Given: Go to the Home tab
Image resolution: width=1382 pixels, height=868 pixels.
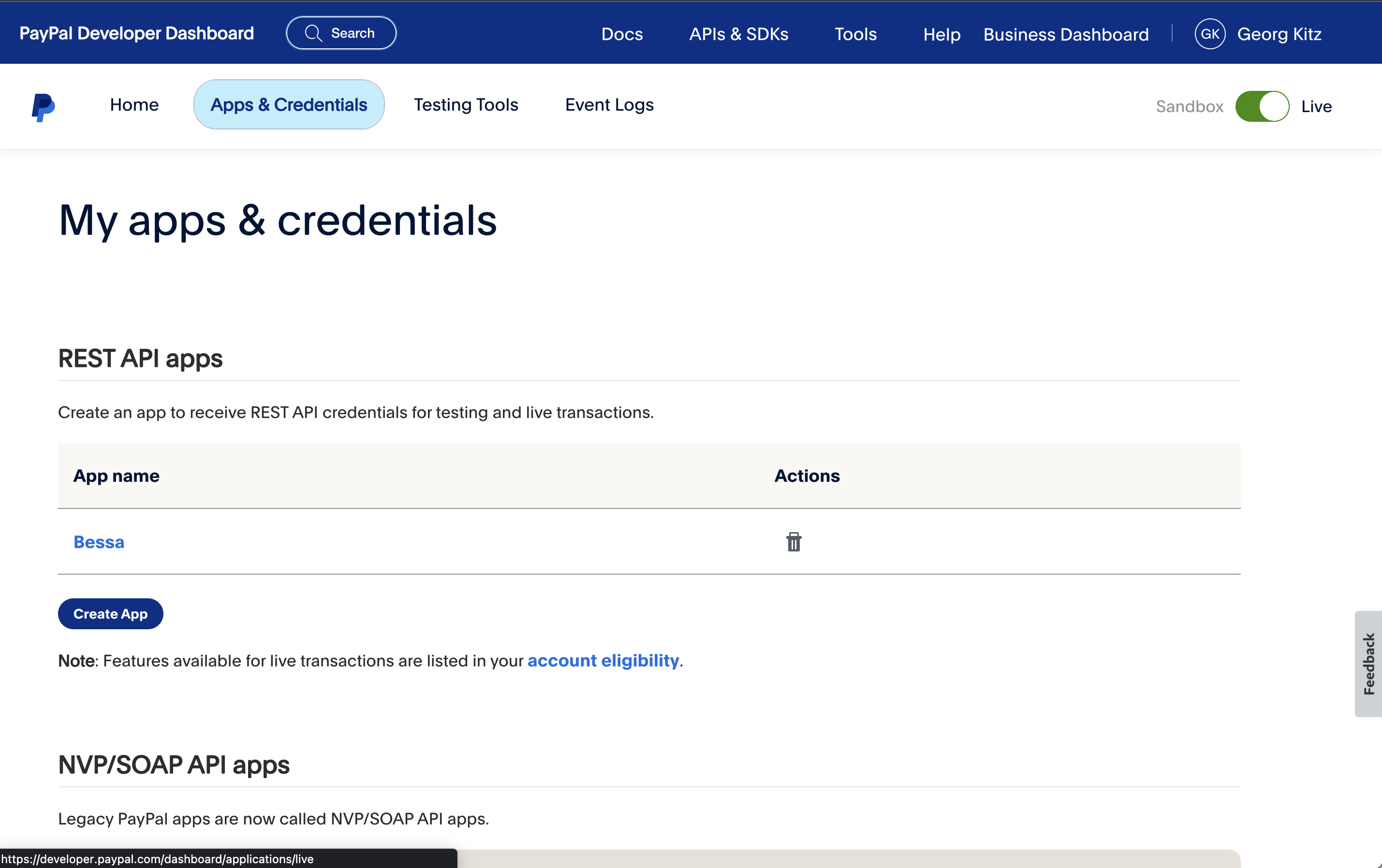Looking at the screenshot, I should [134, 105].
